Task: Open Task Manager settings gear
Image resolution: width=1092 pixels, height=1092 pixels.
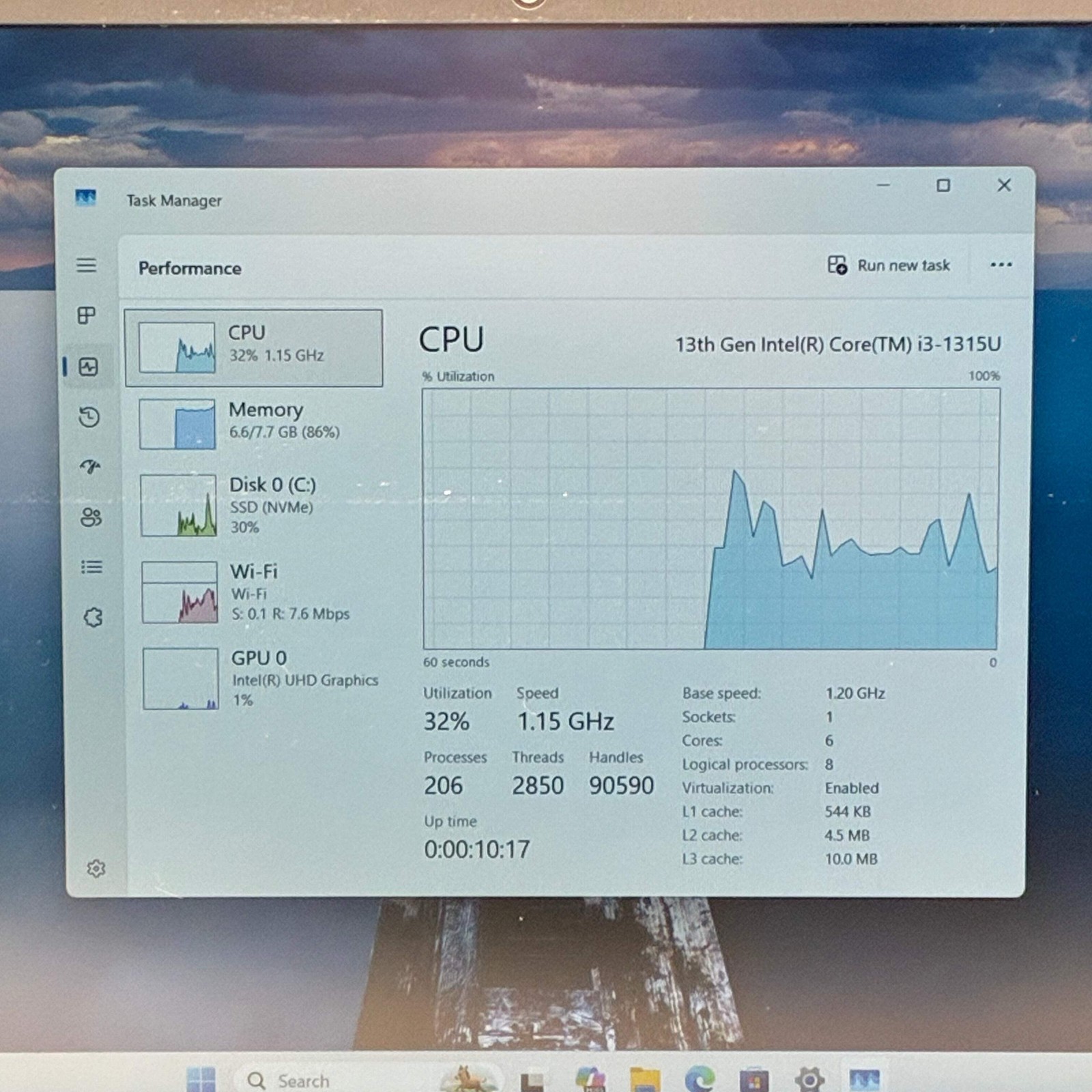Action: tap(96, 868)
